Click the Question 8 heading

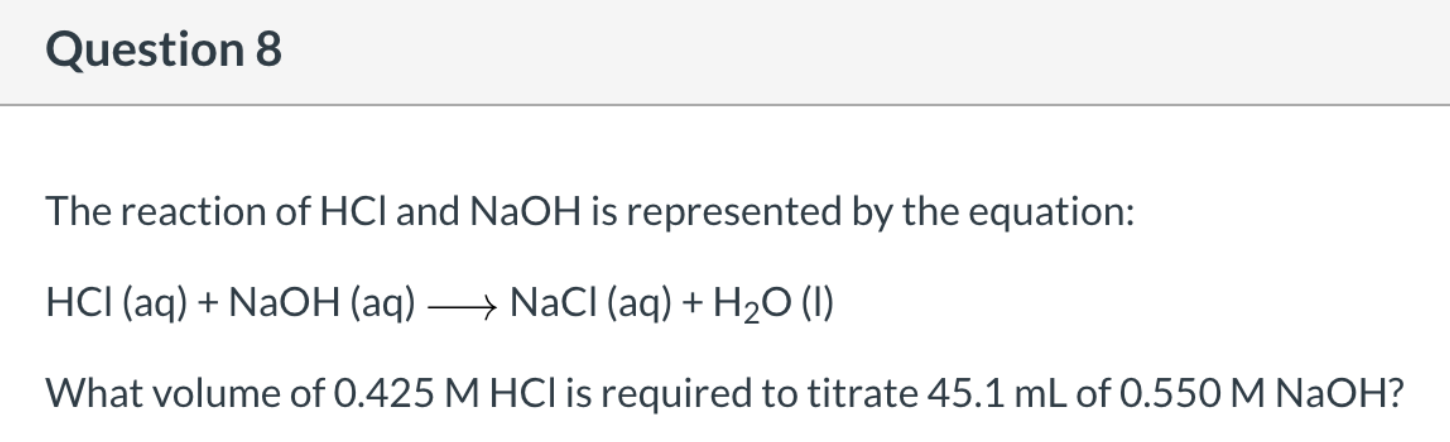(x=164, y=50)
